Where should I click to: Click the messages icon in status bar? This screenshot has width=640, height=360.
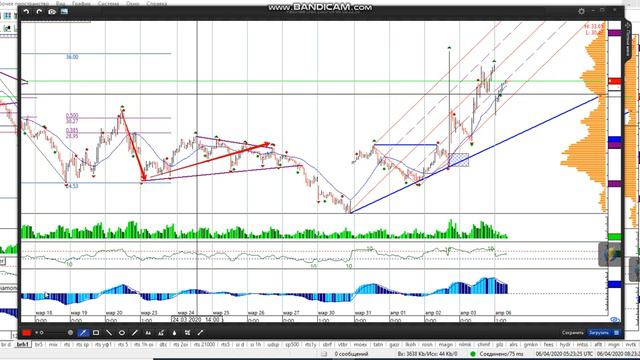click(324, 354)
